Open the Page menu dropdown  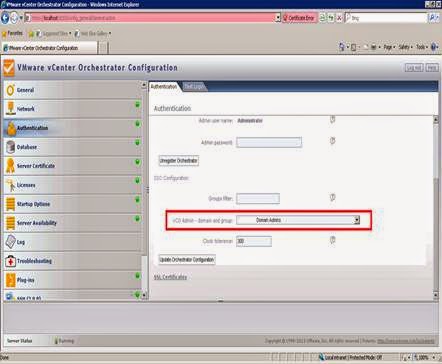pos(388,47)
